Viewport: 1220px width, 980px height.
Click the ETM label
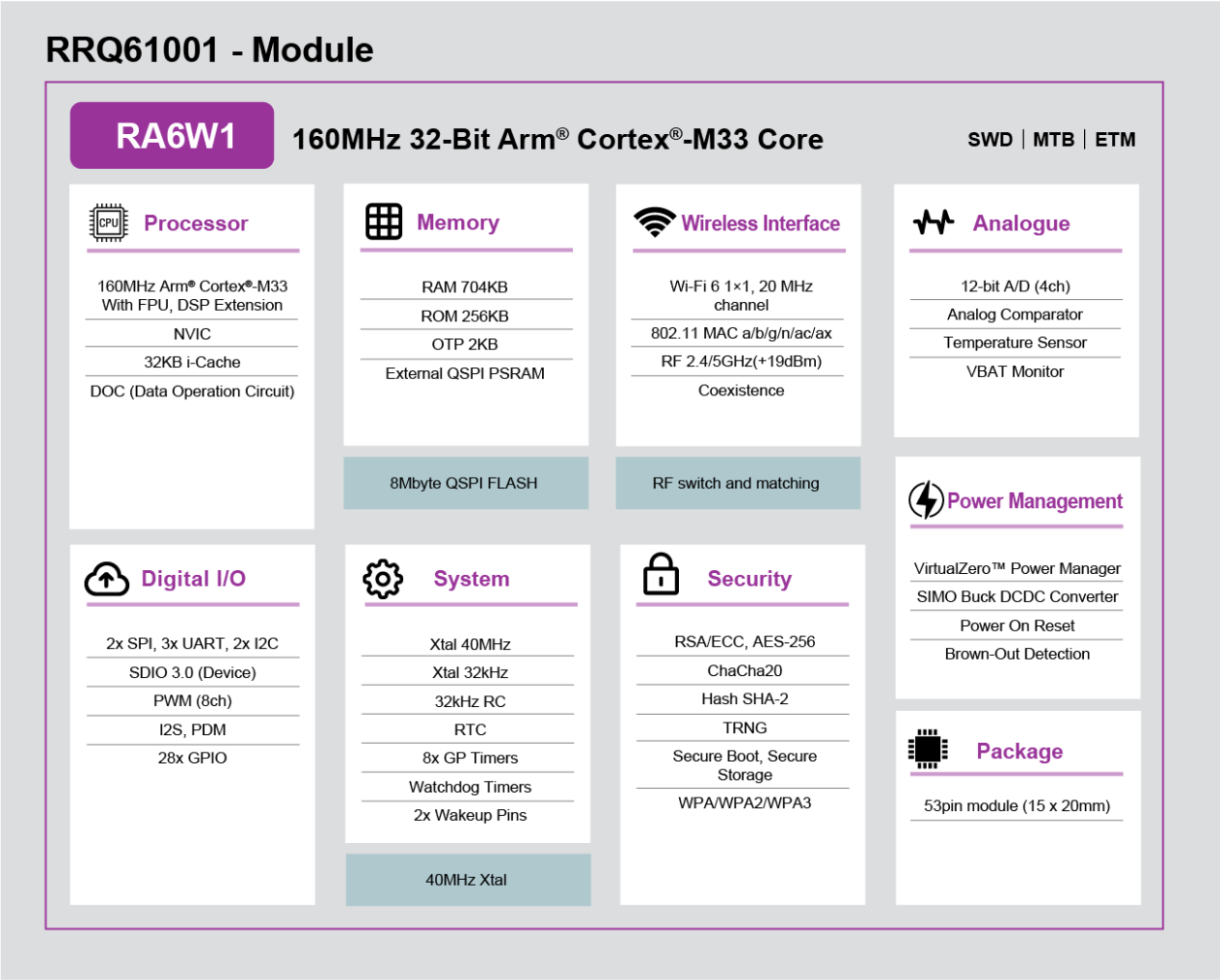click(x=1115, y=139)
